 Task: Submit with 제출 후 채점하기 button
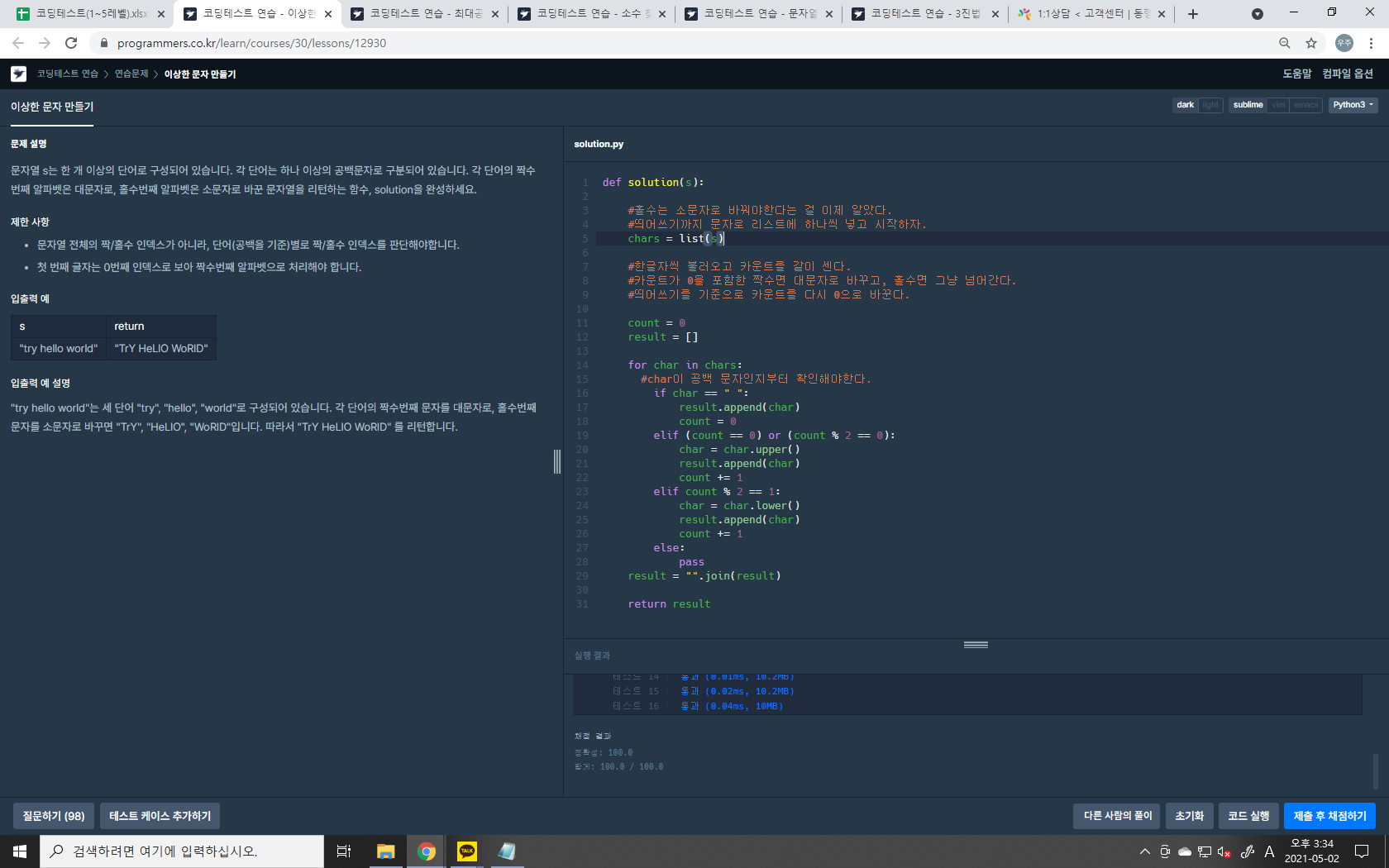[x=1329, y=816]
